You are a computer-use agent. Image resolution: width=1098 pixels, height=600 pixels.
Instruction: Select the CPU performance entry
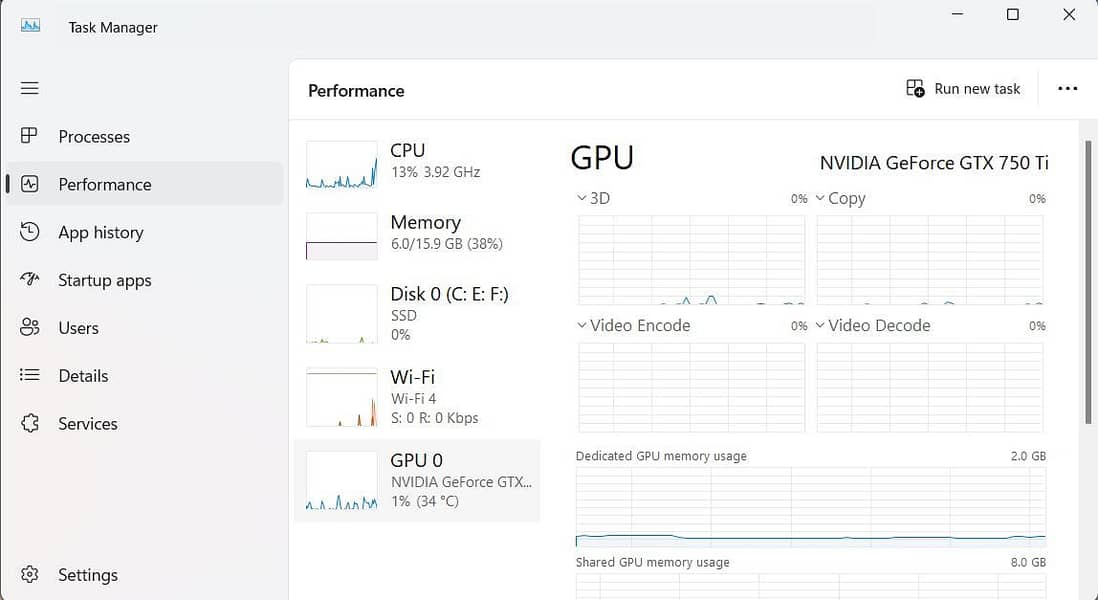point(418,160)
